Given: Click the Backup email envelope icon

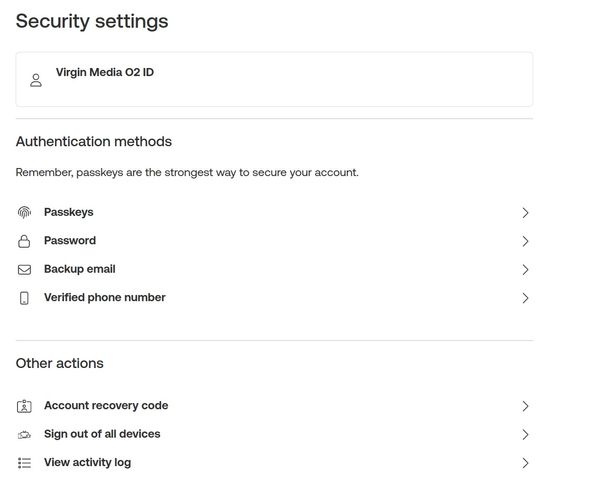Looking at the screenshot, I should [24, 270].
